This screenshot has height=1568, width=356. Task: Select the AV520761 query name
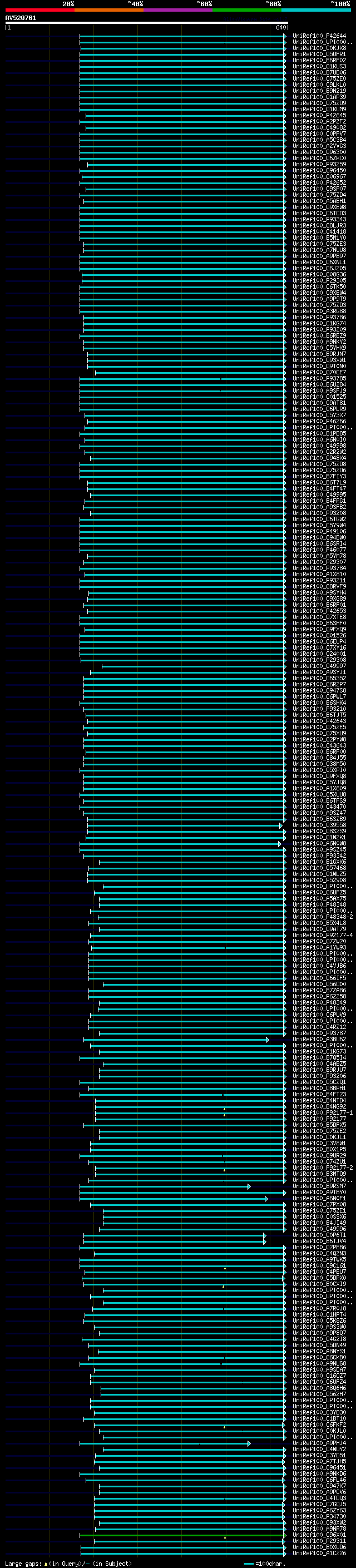(21, 18)
